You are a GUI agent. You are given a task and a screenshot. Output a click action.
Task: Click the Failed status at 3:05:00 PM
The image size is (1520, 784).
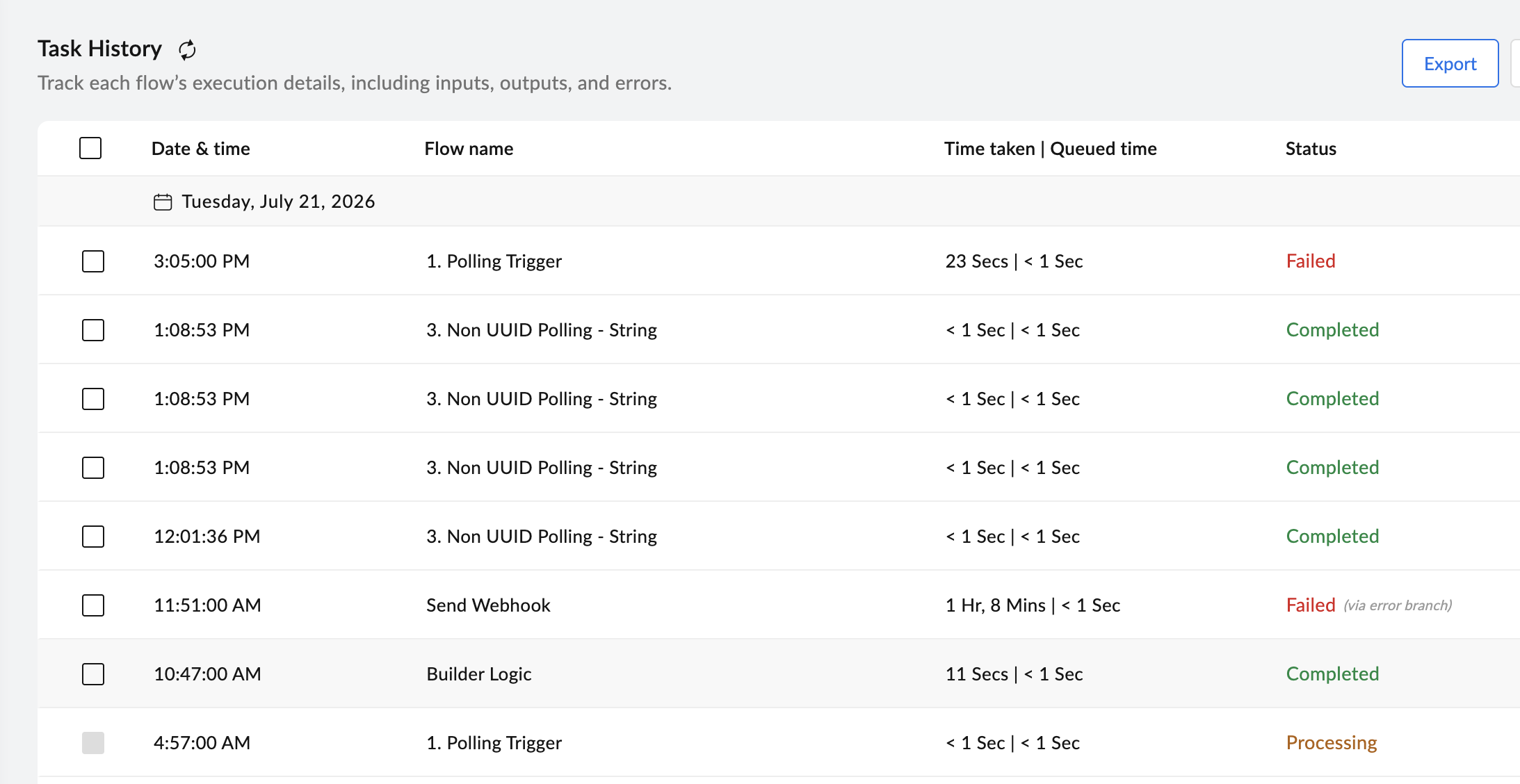click(x=1311, y=261)
